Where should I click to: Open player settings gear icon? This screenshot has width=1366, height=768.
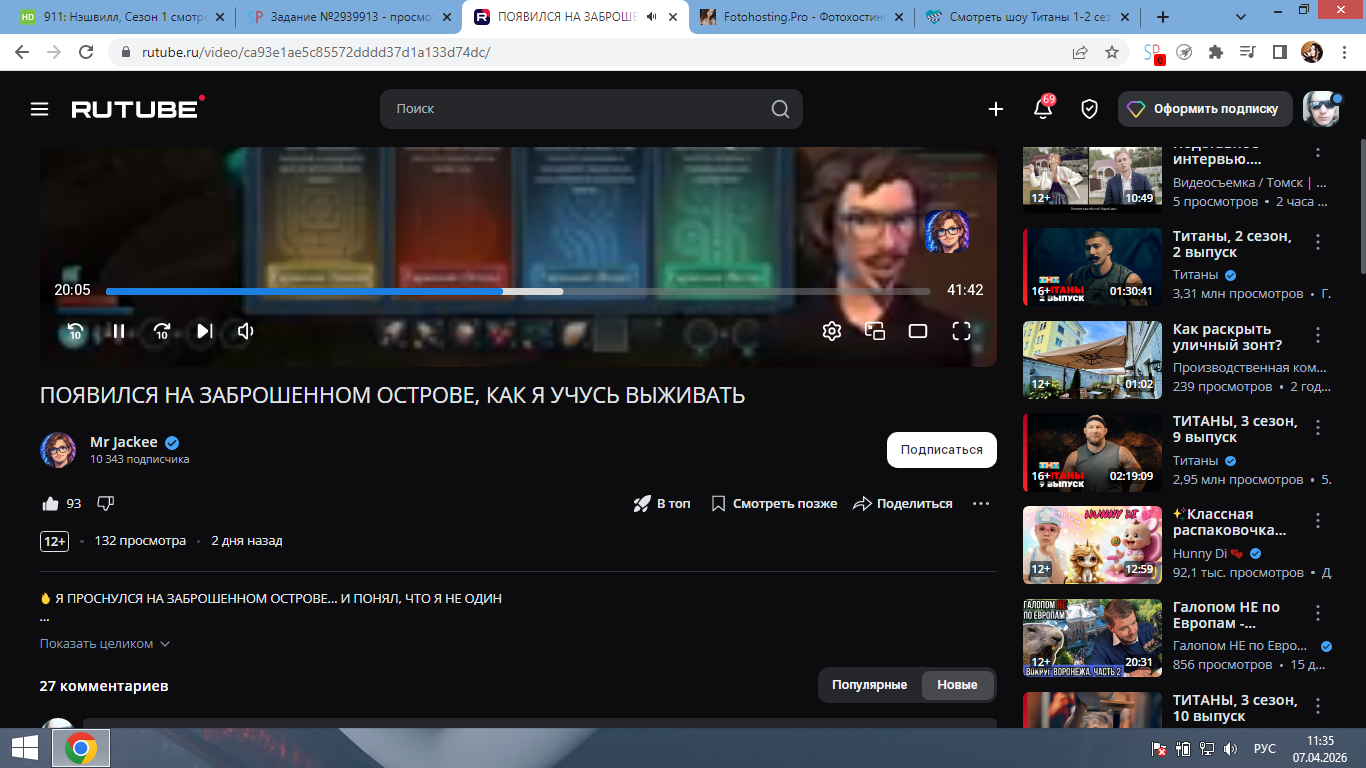[831, 331]
